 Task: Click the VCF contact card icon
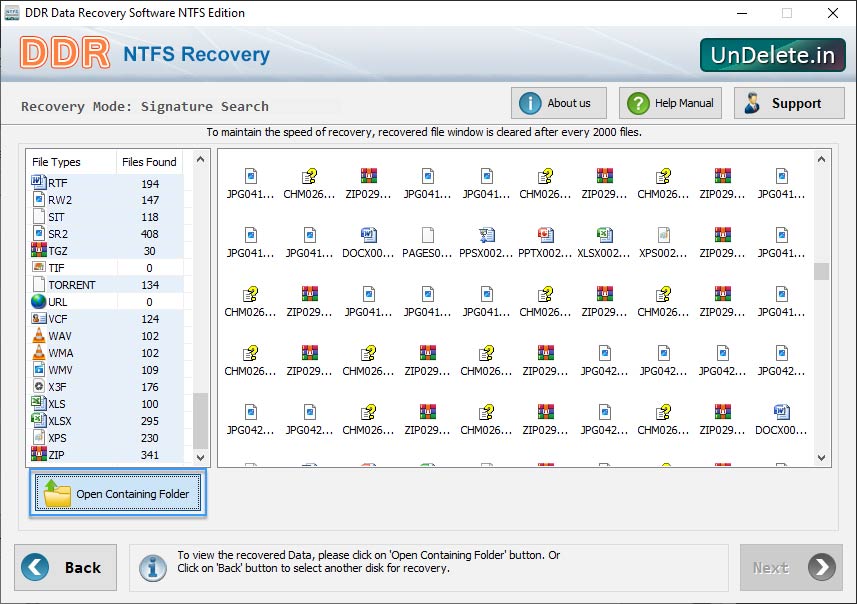[39, 318]
